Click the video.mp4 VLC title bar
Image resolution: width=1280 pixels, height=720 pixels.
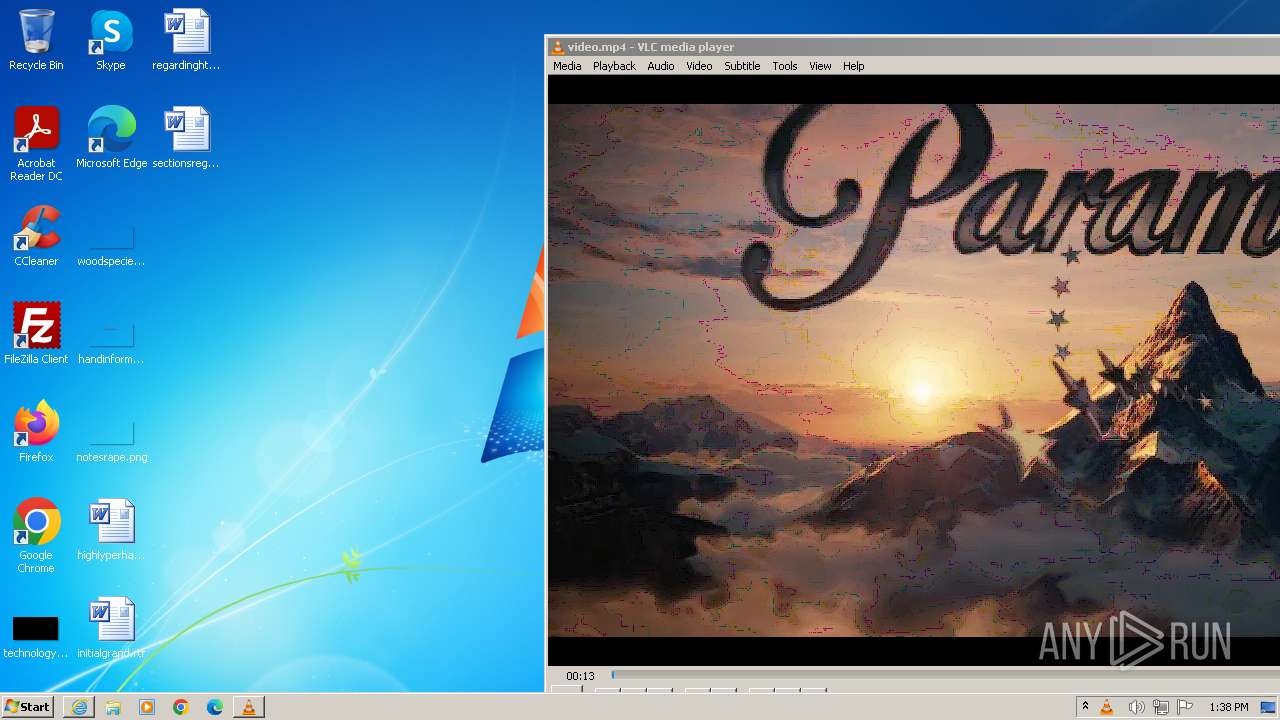(x=914, y=47)
